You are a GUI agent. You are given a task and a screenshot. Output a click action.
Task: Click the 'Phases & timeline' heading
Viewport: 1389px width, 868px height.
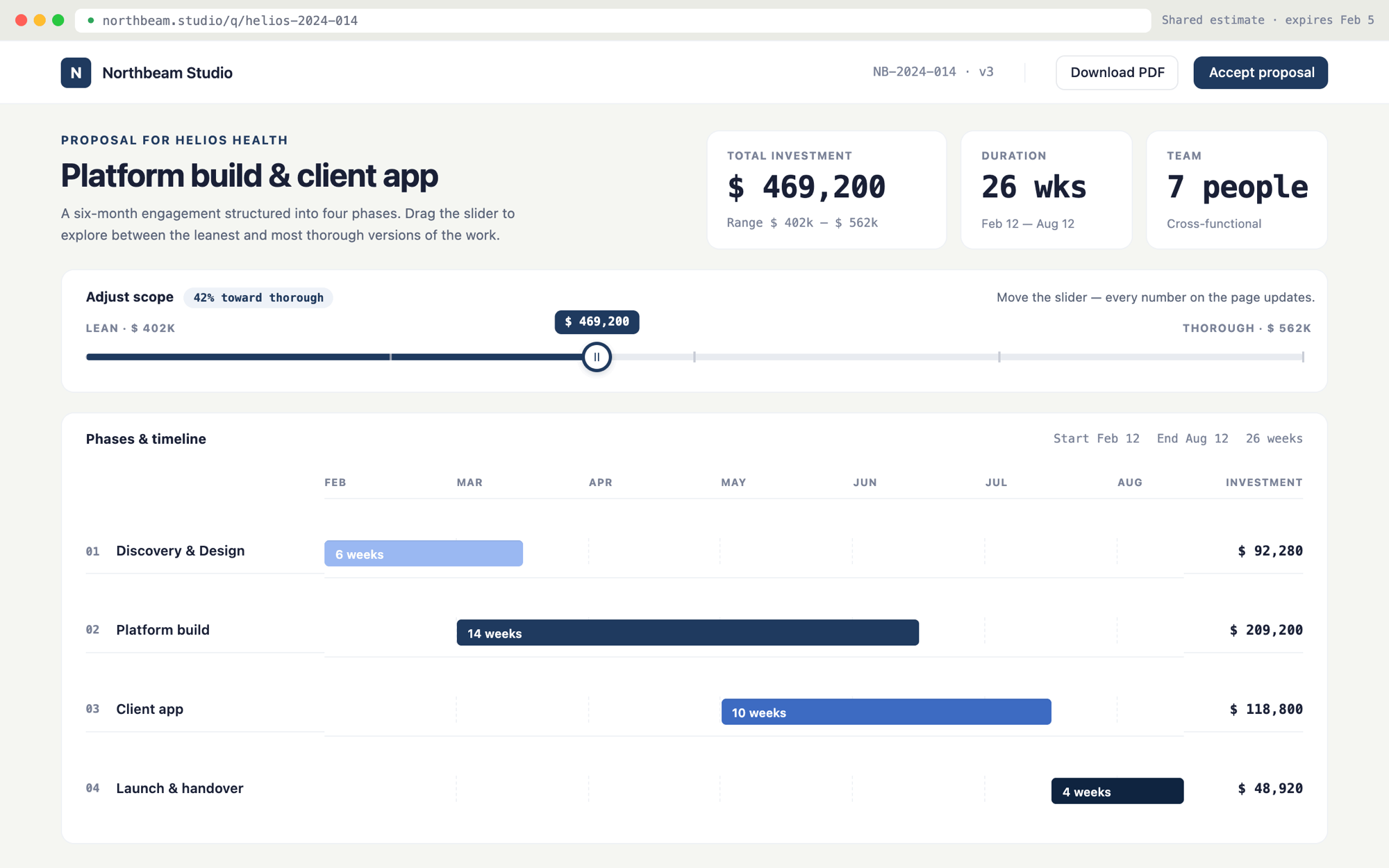[x=146, y=439]
